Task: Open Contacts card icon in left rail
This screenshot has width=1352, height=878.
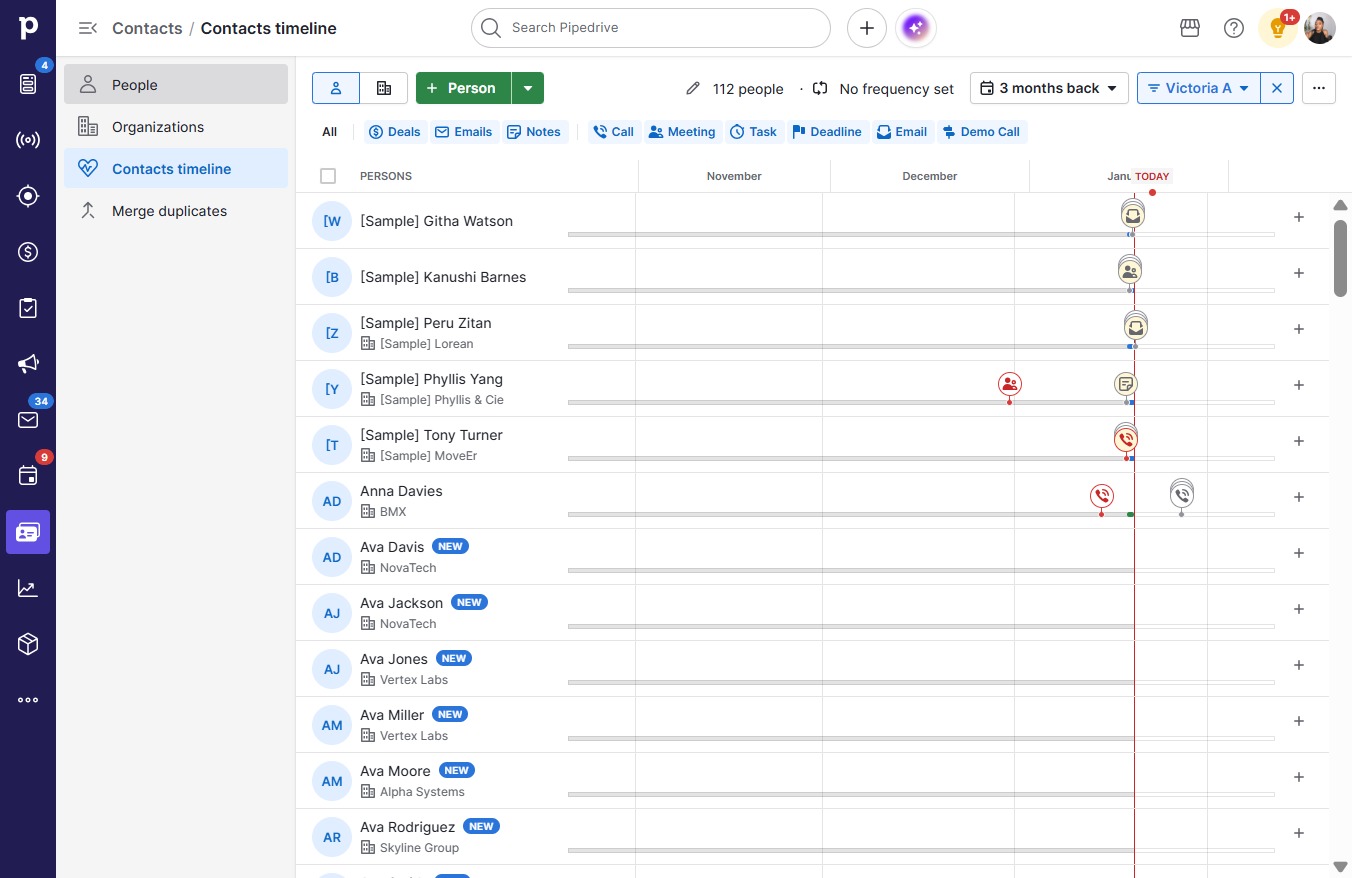Action: 28,532
